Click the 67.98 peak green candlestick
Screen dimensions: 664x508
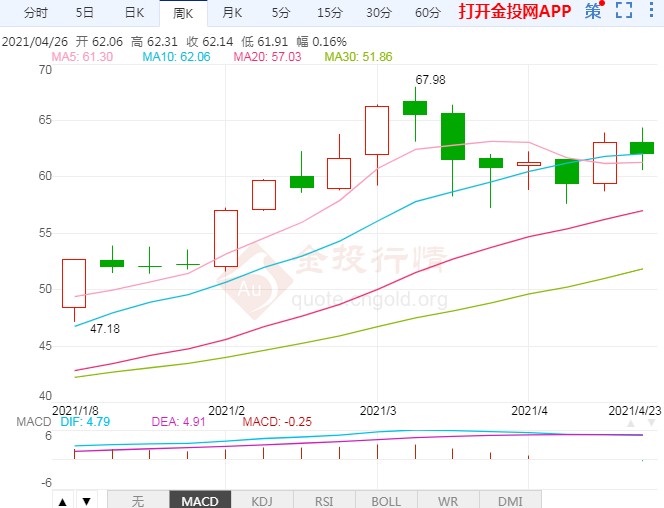coord(415,108)
